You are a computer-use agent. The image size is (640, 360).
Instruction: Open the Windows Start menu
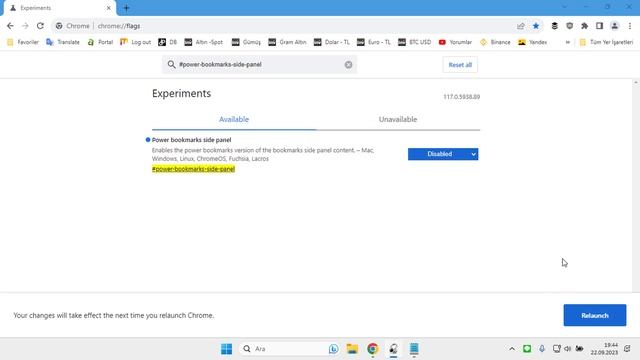(x=227, y=349)
